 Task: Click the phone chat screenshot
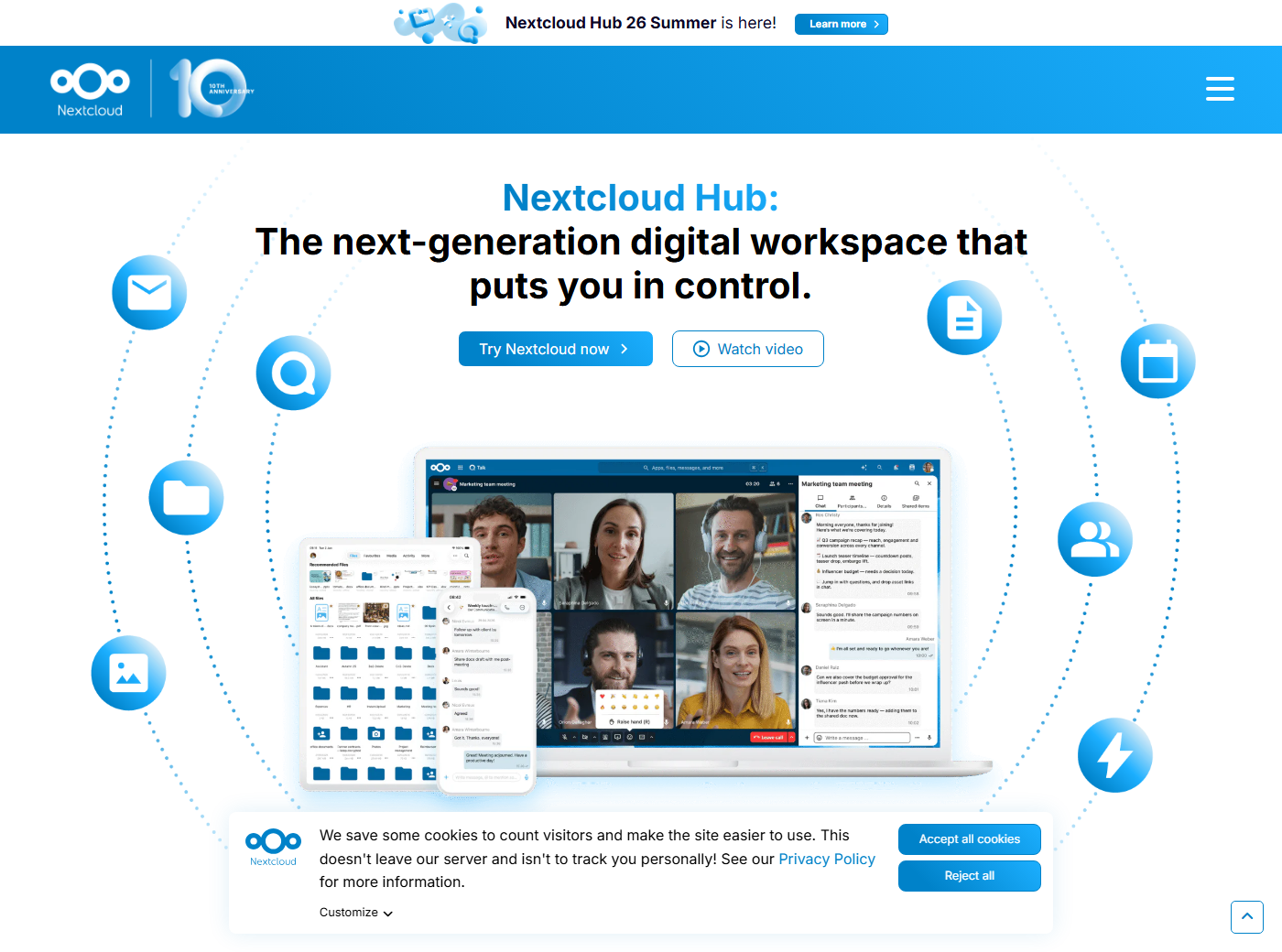coord(487,691)
